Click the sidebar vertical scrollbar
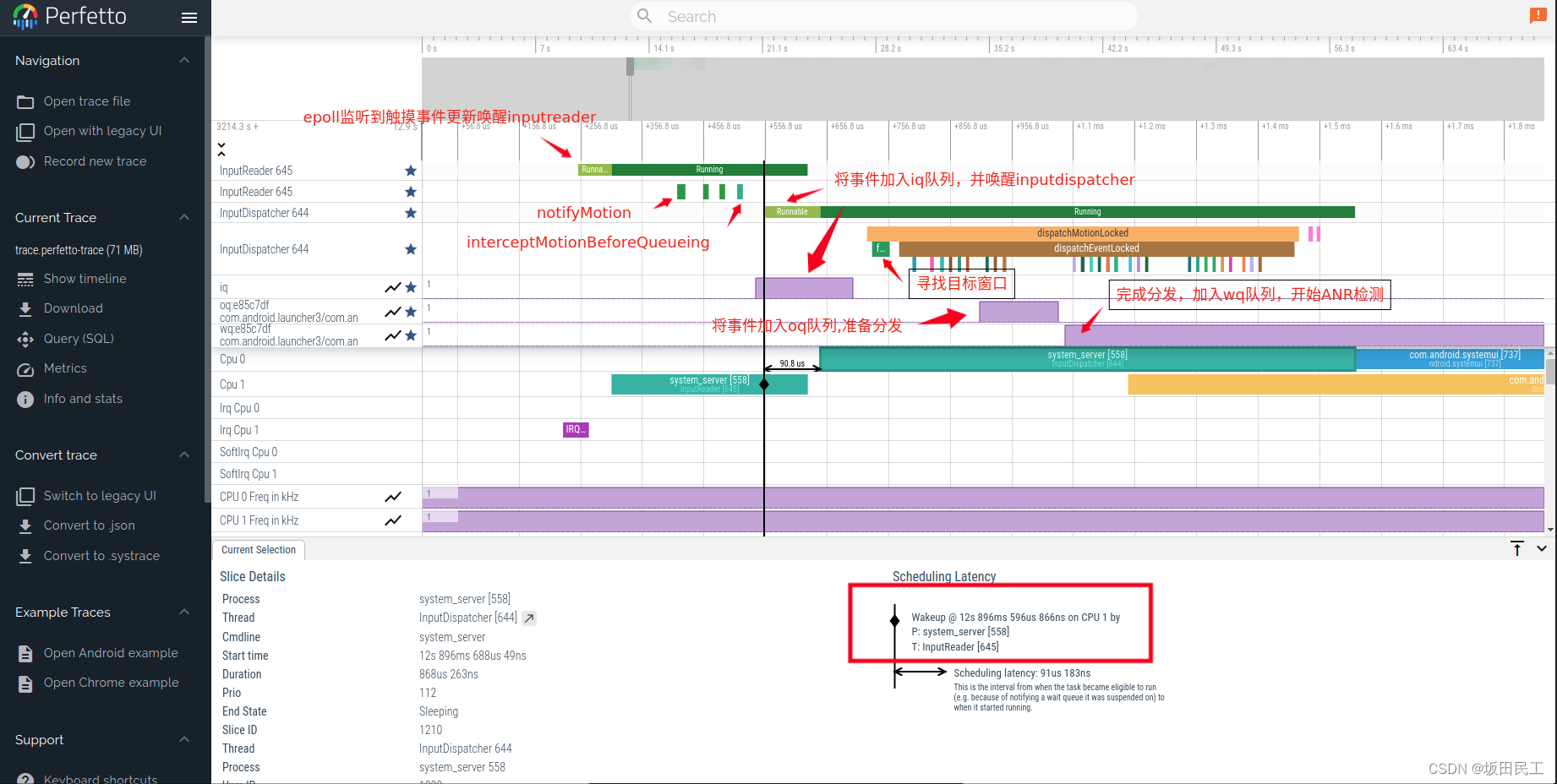 (207, 270)
